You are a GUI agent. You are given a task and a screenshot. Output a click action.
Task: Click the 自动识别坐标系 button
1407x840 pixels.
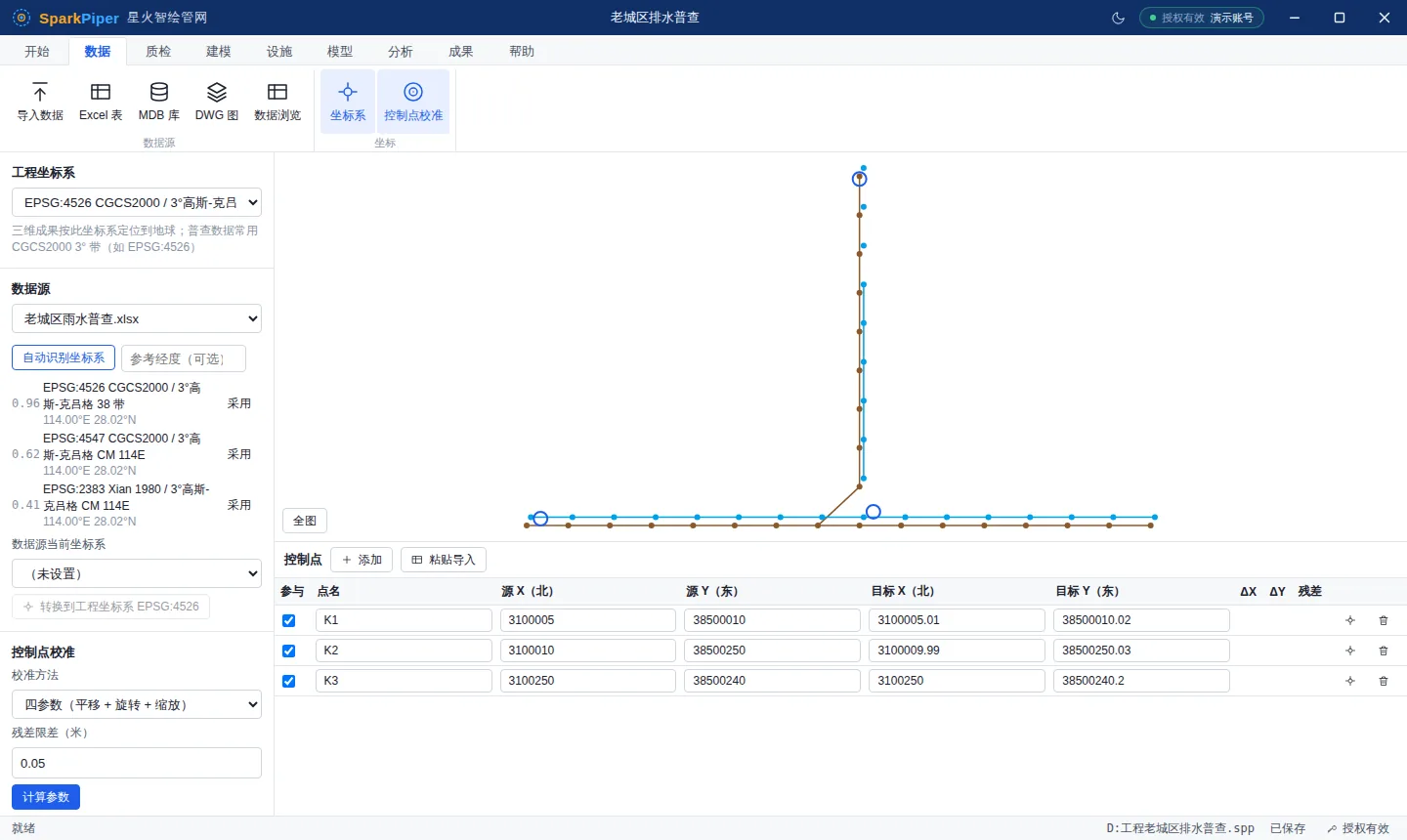64,358
